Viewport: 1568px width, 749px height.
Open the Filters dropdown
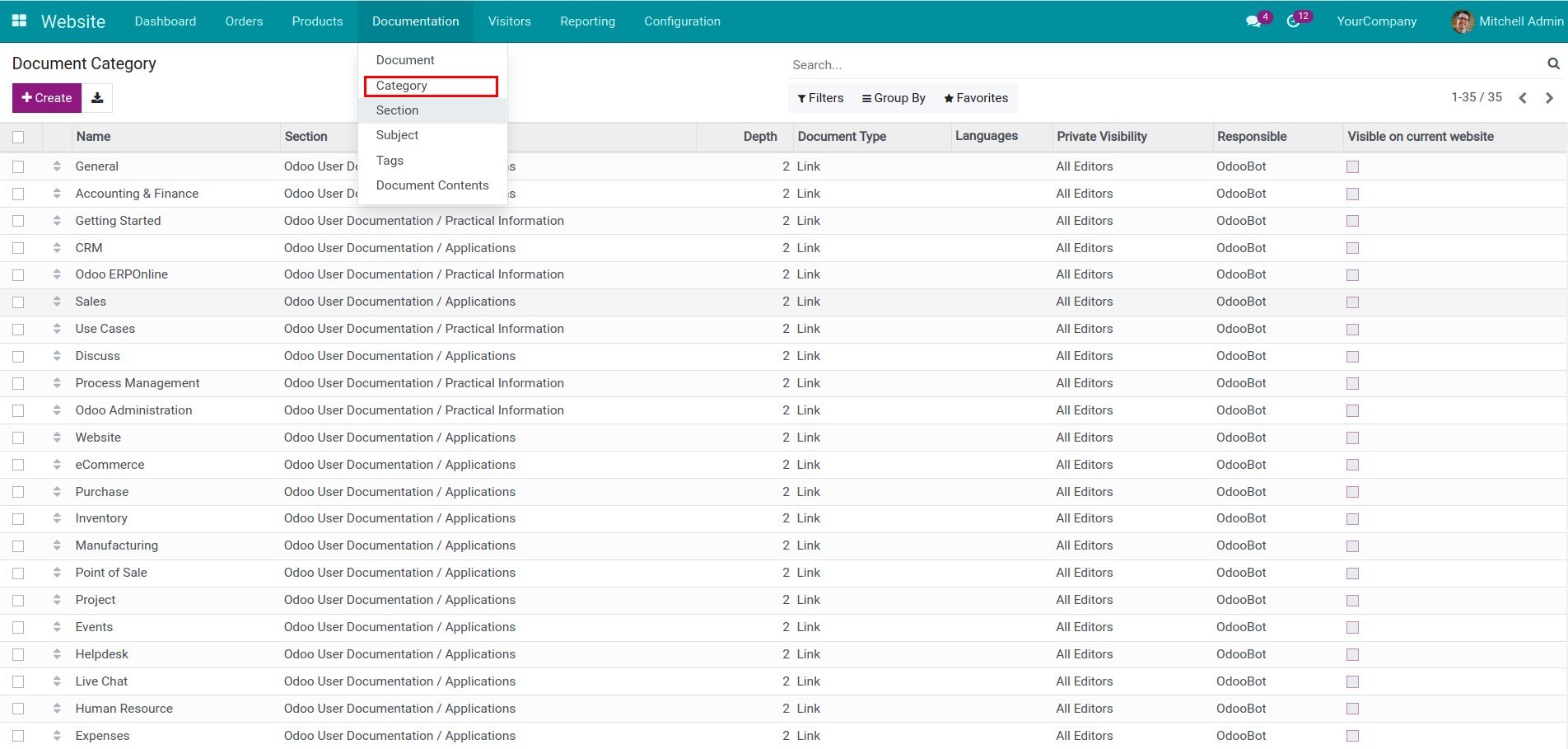[820, 98]
